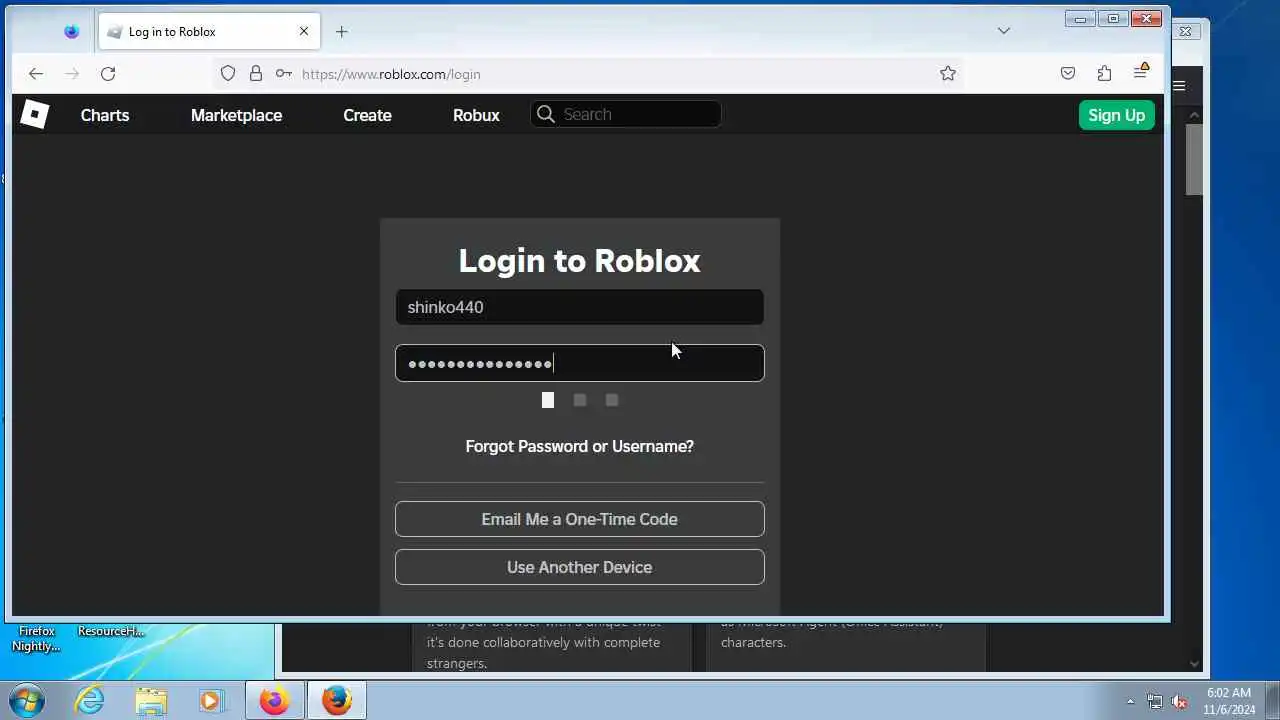The height and width of the screenshot is (720, 1280).
Task: Open Windows Media Player from taskbar
Action: (210, 700)
